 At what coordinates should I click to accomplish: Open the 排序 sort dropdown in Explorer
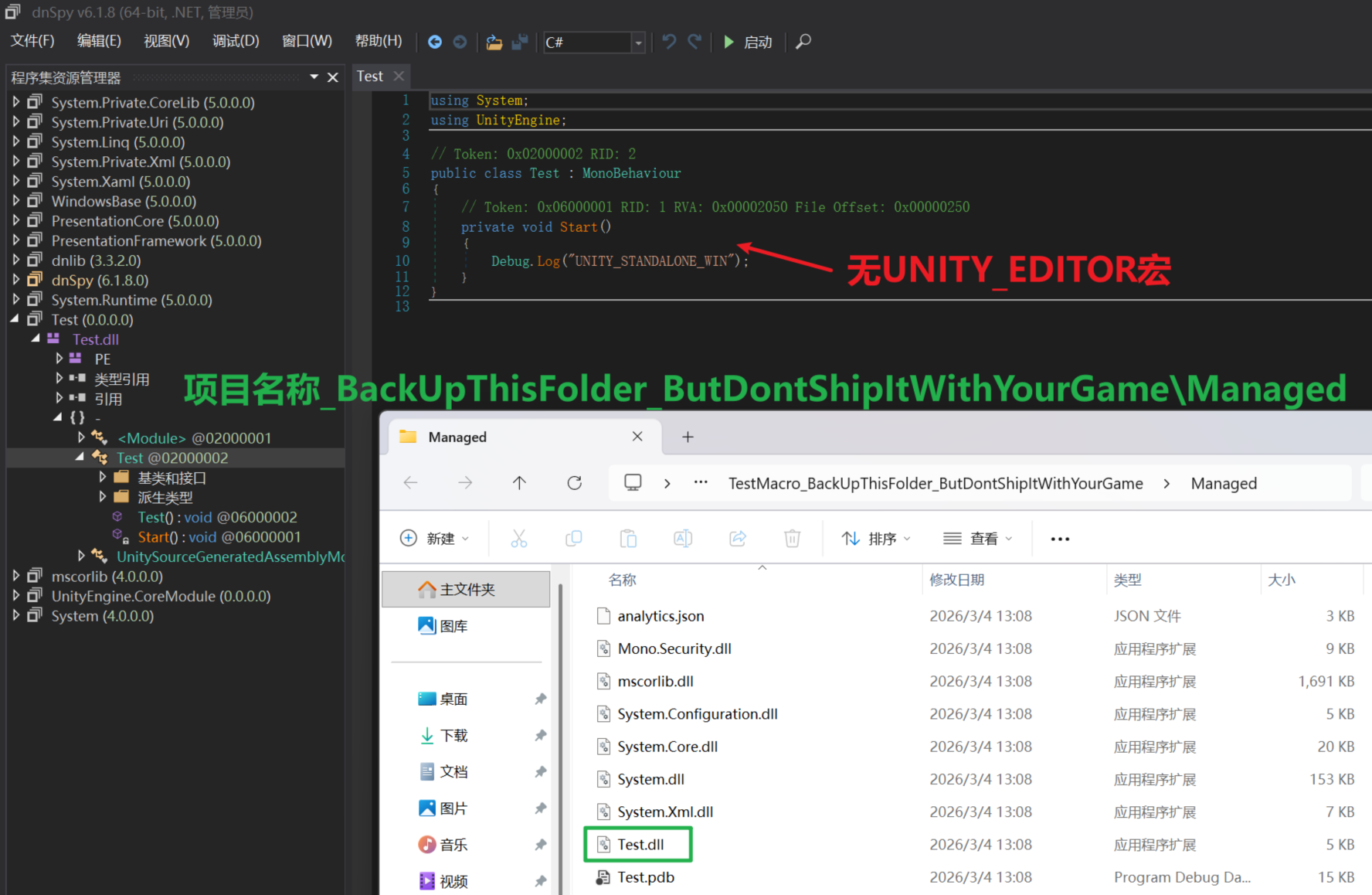876,539
